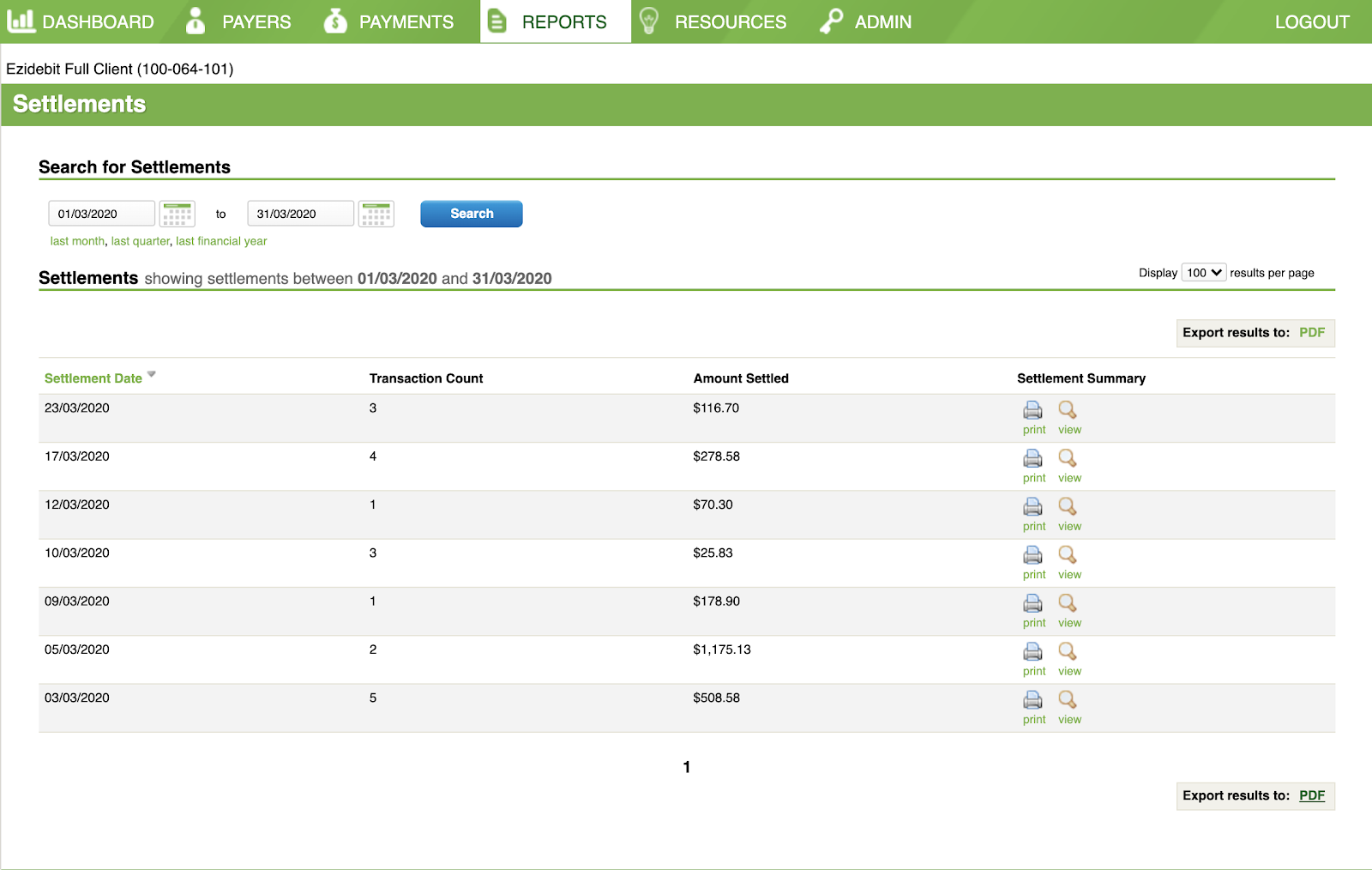Toggle sort arrow on Settlement Date
This screenshot has width=1372, height=870.
coord(152,374)
